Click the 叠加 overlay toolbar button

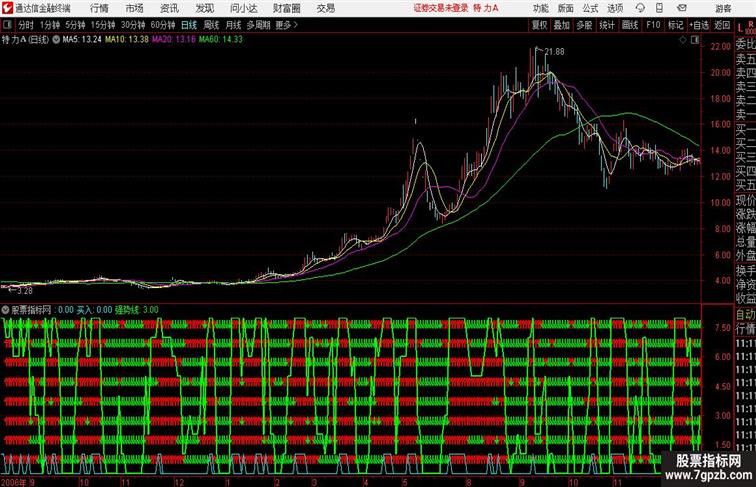coord(561,25)
